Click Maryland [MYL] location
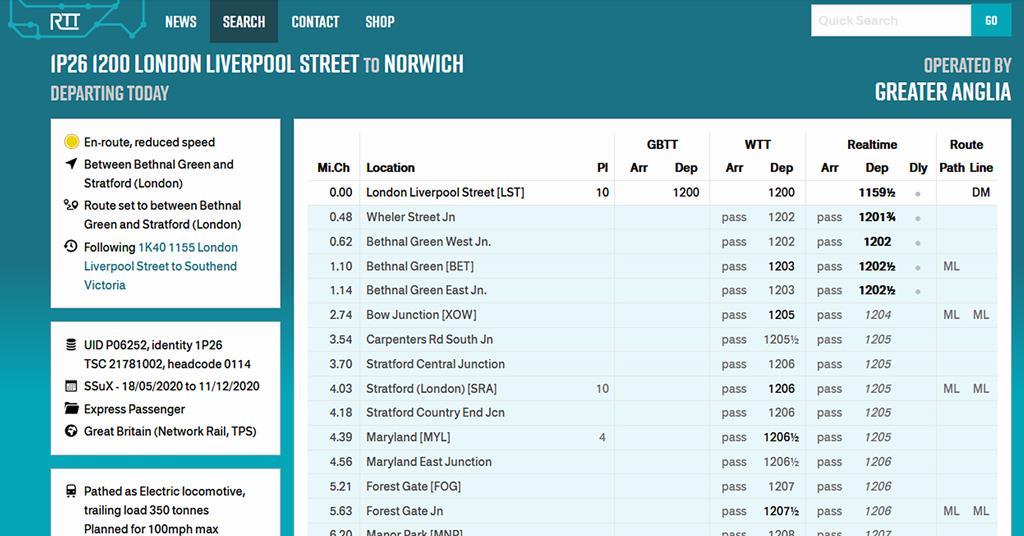 point(408,437)
